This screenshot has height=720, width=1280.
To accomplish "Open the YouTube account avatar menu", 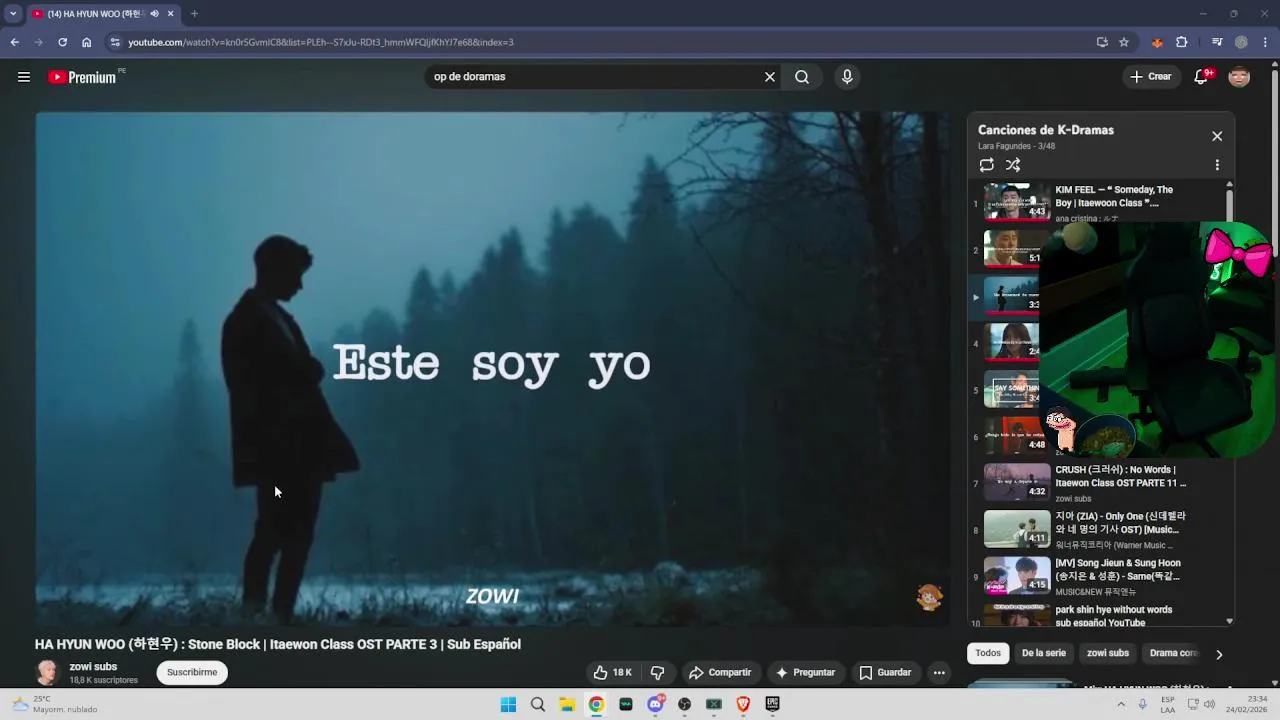I will coord(1239,77).
